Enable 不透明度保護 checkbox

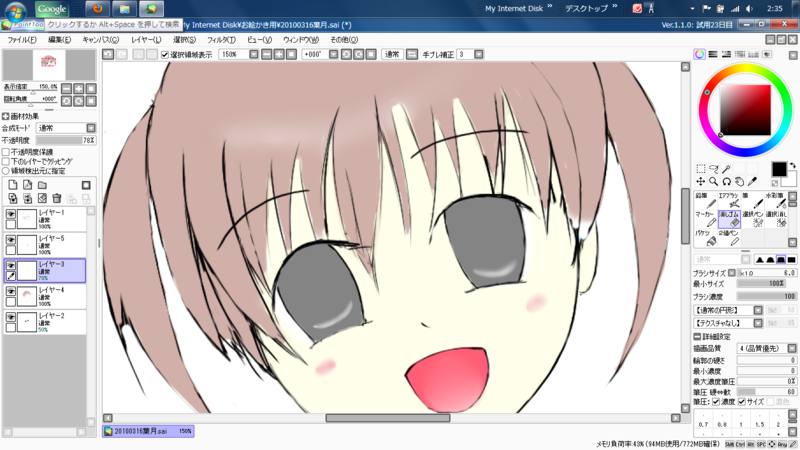(6, 152)
